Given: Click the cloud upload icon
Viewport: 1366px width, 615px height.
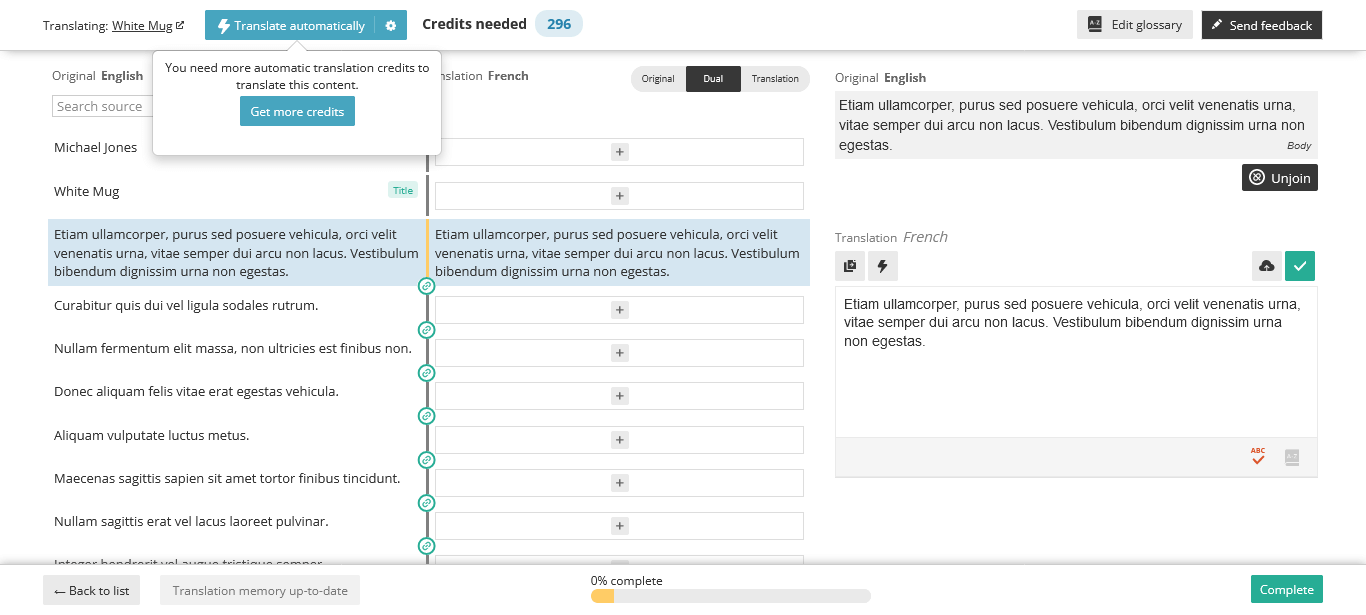Looking at the screenshot, I should 1266,266.
